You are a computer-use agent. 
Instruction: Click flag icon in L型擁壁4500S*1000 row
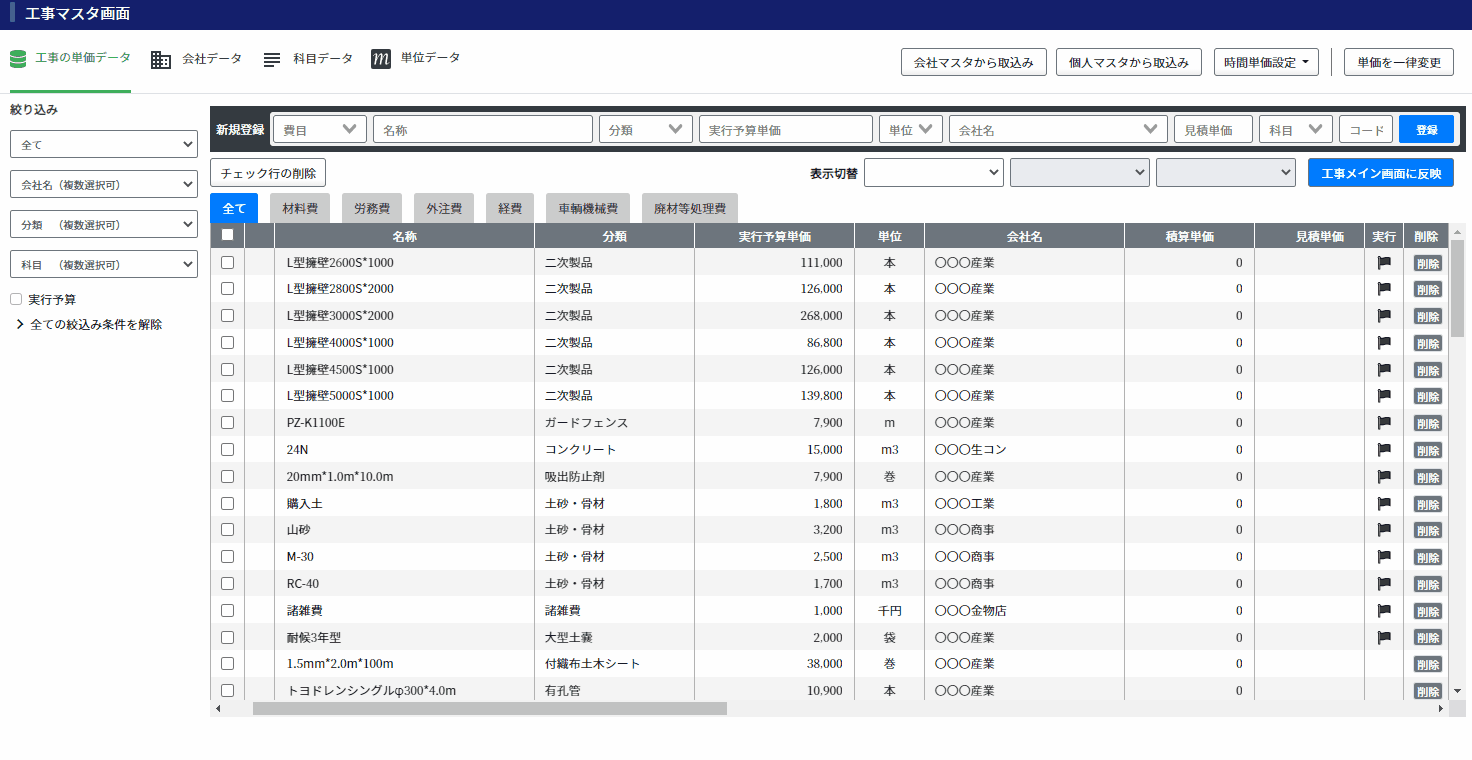click(x=1384, y=369)
